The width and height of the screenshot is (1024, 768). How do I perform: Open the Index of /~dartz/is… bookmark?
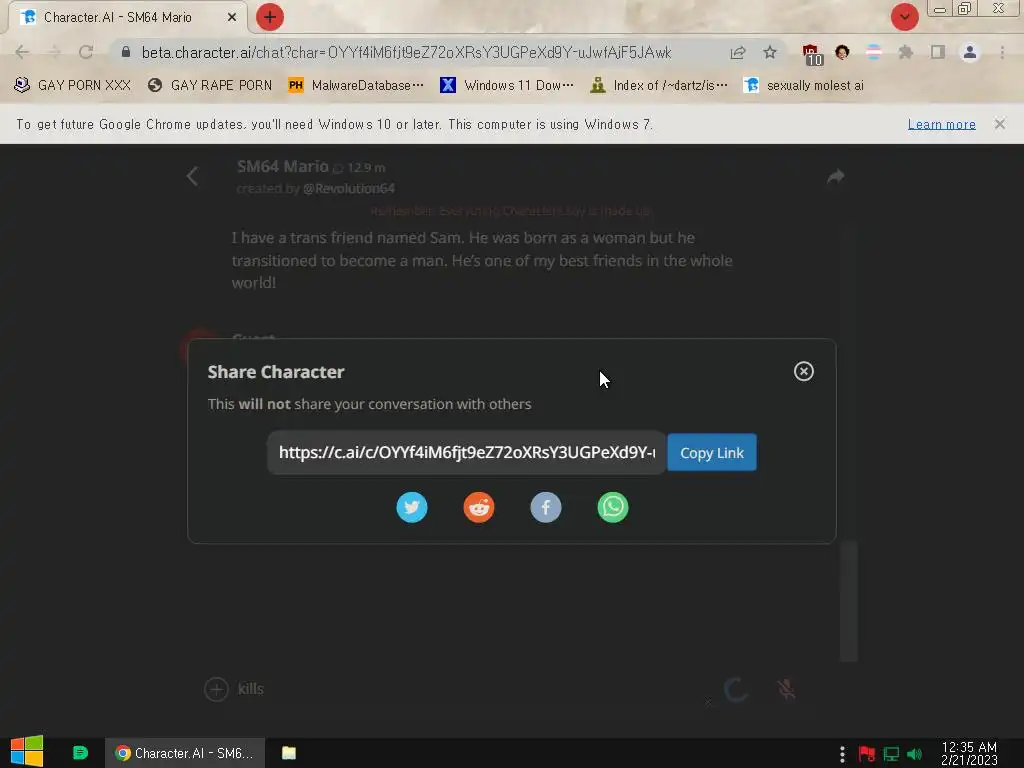[x=658, y=86]
